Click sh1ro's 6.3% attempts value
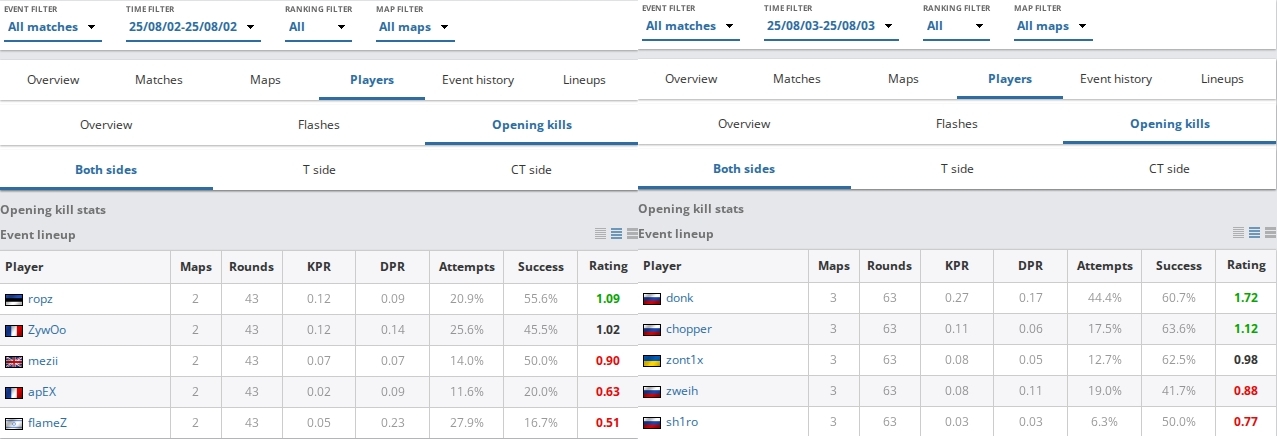 1105,423
